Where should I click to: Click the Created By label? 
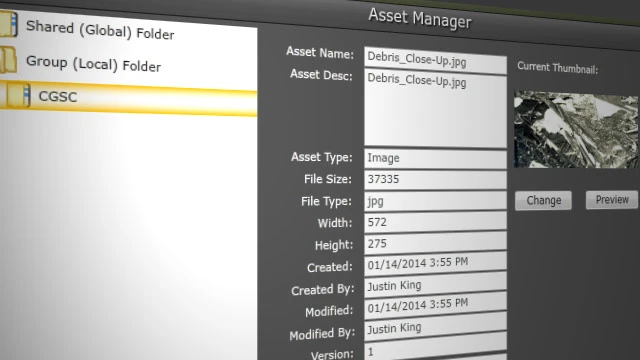(x=323, y=290)
